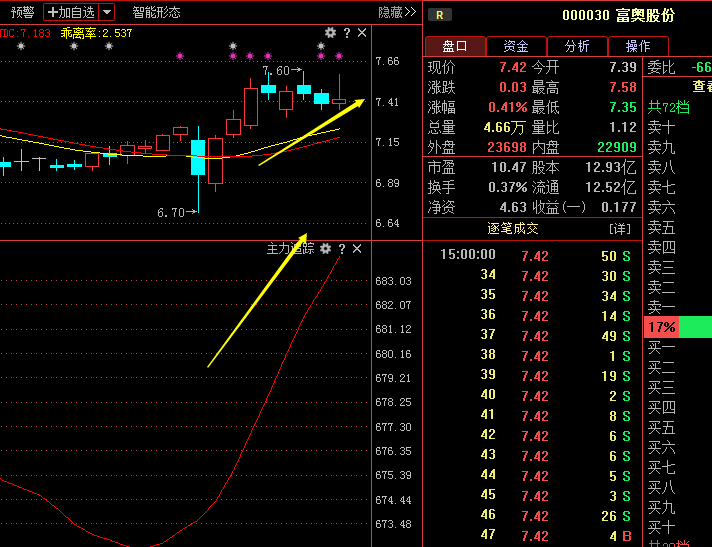
Task: Open the [详] details link for 逐笔成交
Action: click(x=620, y=229)
